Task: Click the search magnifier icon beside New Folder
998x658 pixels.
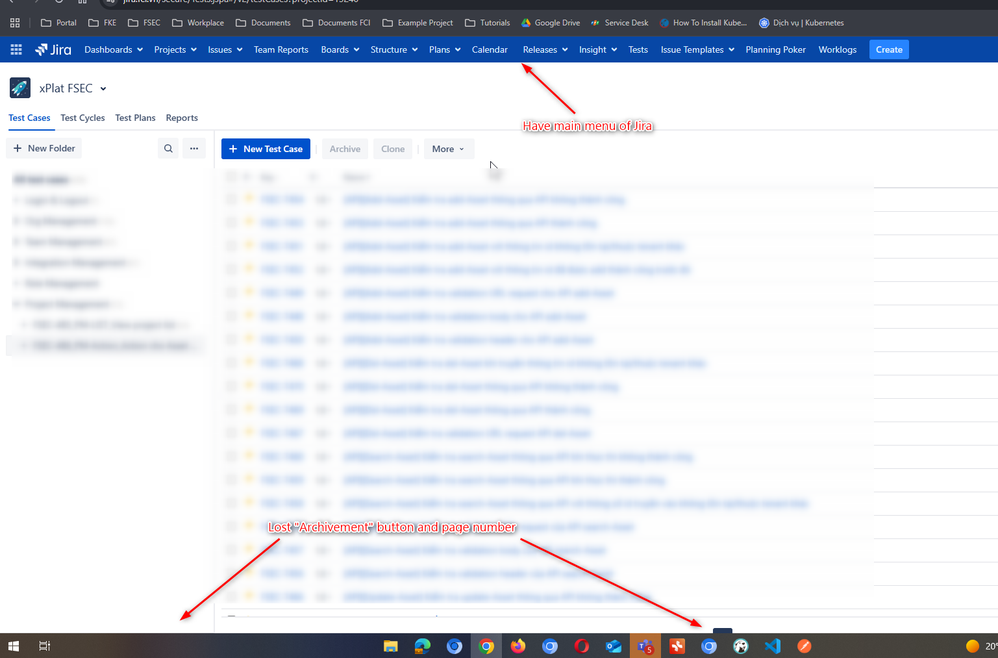Action: [x=168, y=148]
